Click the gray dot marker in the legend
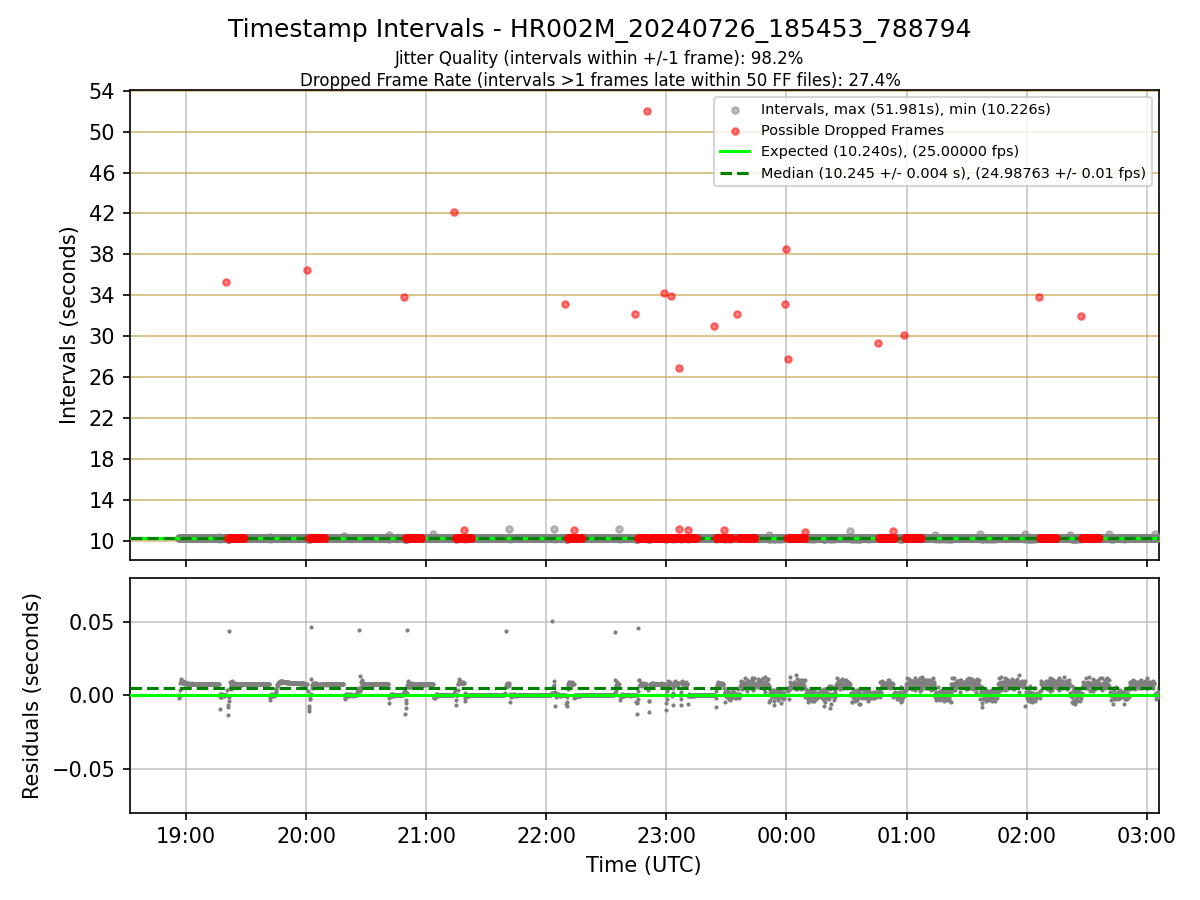Screen dimensions: 1200x900 (735, 110)
